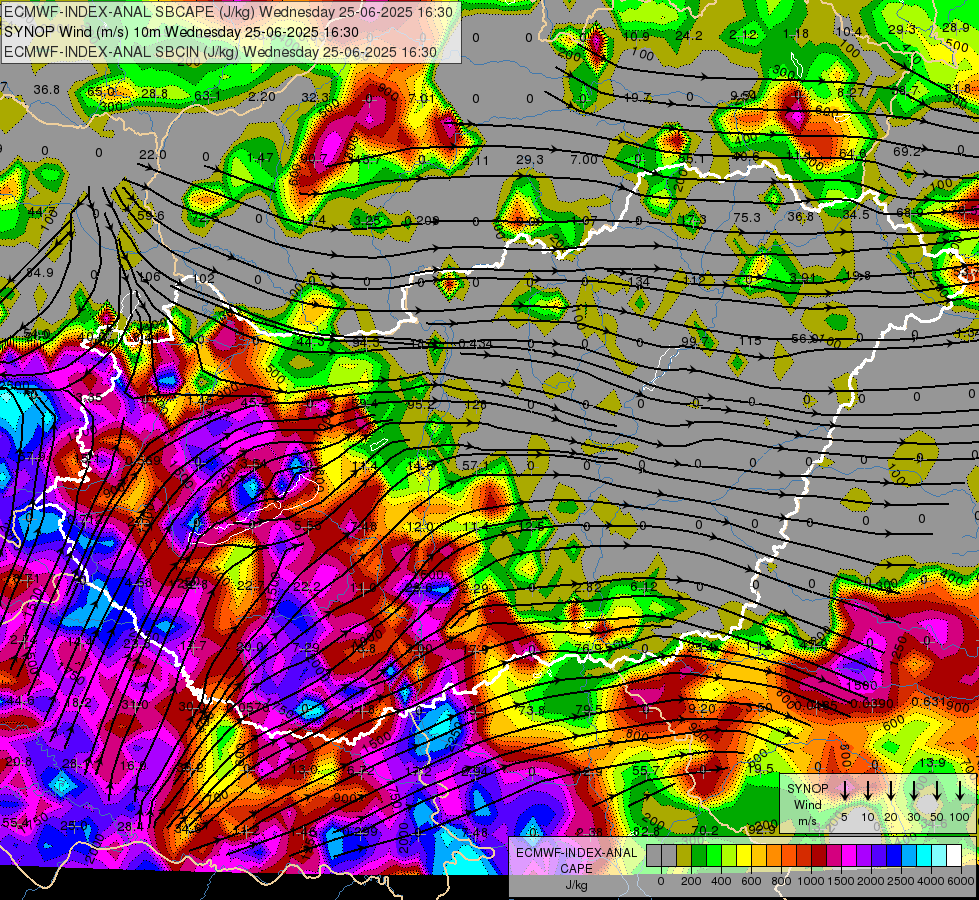Click map value 59.6
The height and width of the screenshot is (900, 979).
pos(150,215)
